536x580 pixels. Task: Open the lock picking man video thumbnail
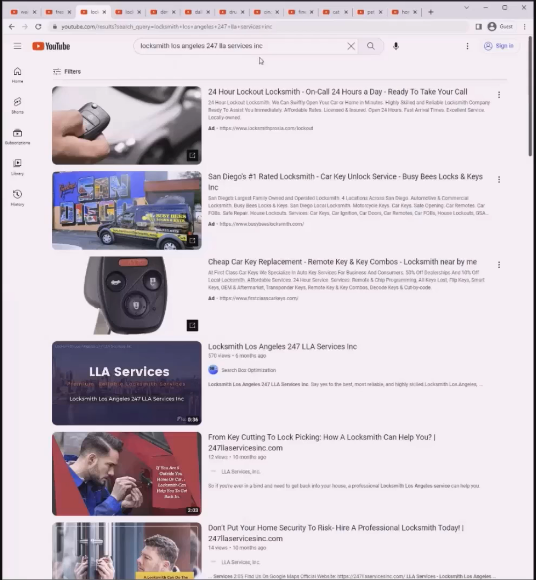click(x=127, y=473)
